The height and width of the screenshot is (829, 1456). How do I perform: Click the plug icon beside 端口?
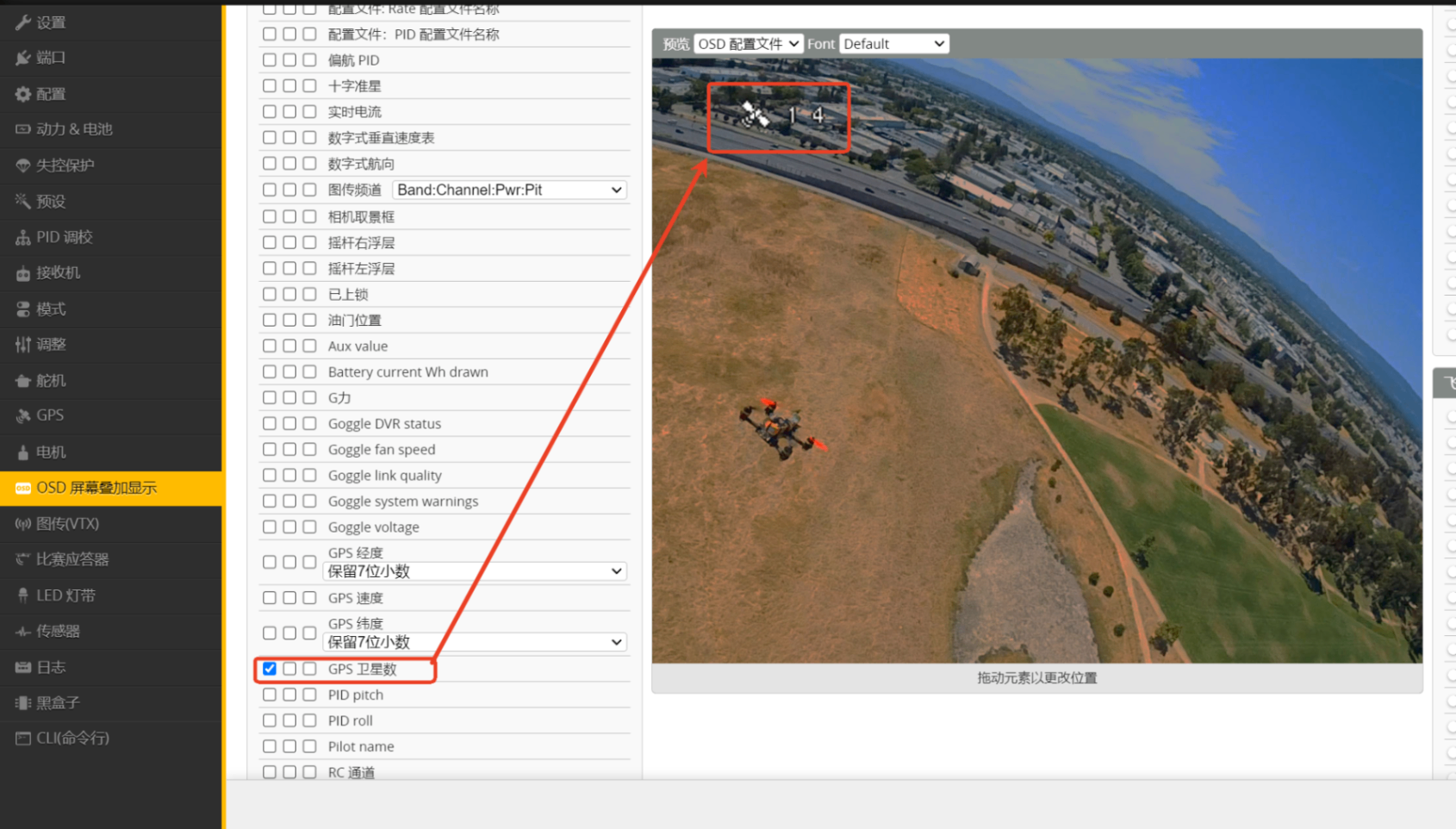[23, 58]
